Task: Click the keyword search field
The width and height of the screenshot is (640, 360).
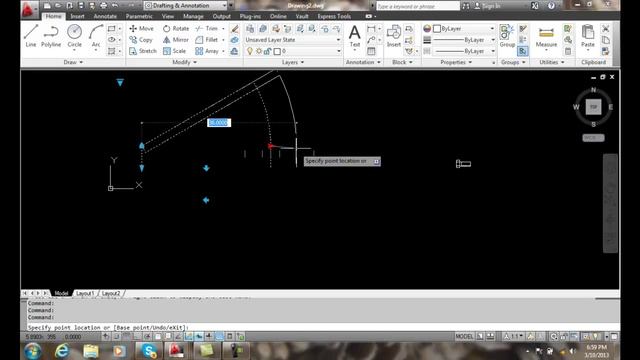Action: [x=418, y=6]
